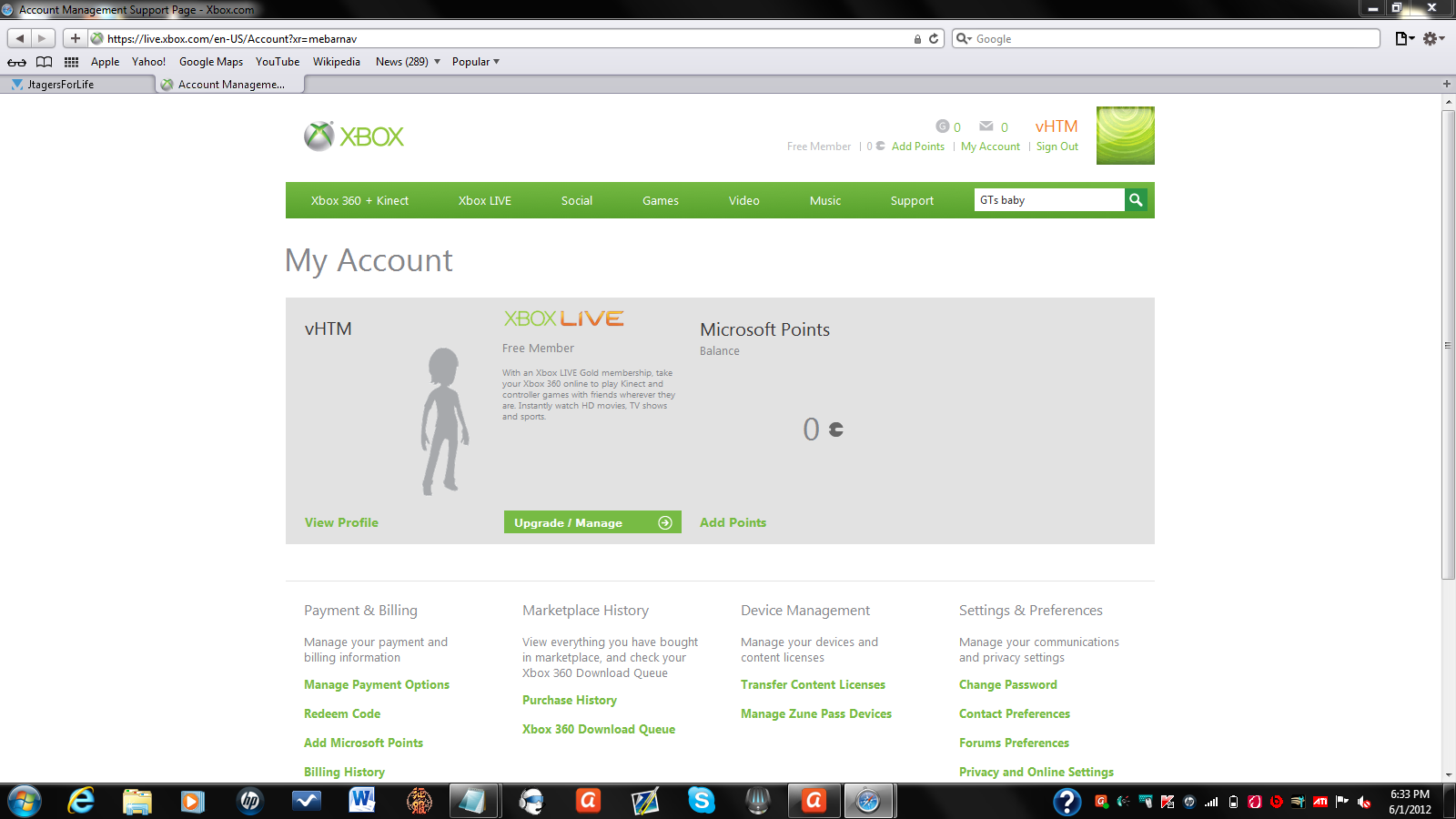
Task: Expand the News (289) bookmarks dropdown
Action: tap(408, 62)
